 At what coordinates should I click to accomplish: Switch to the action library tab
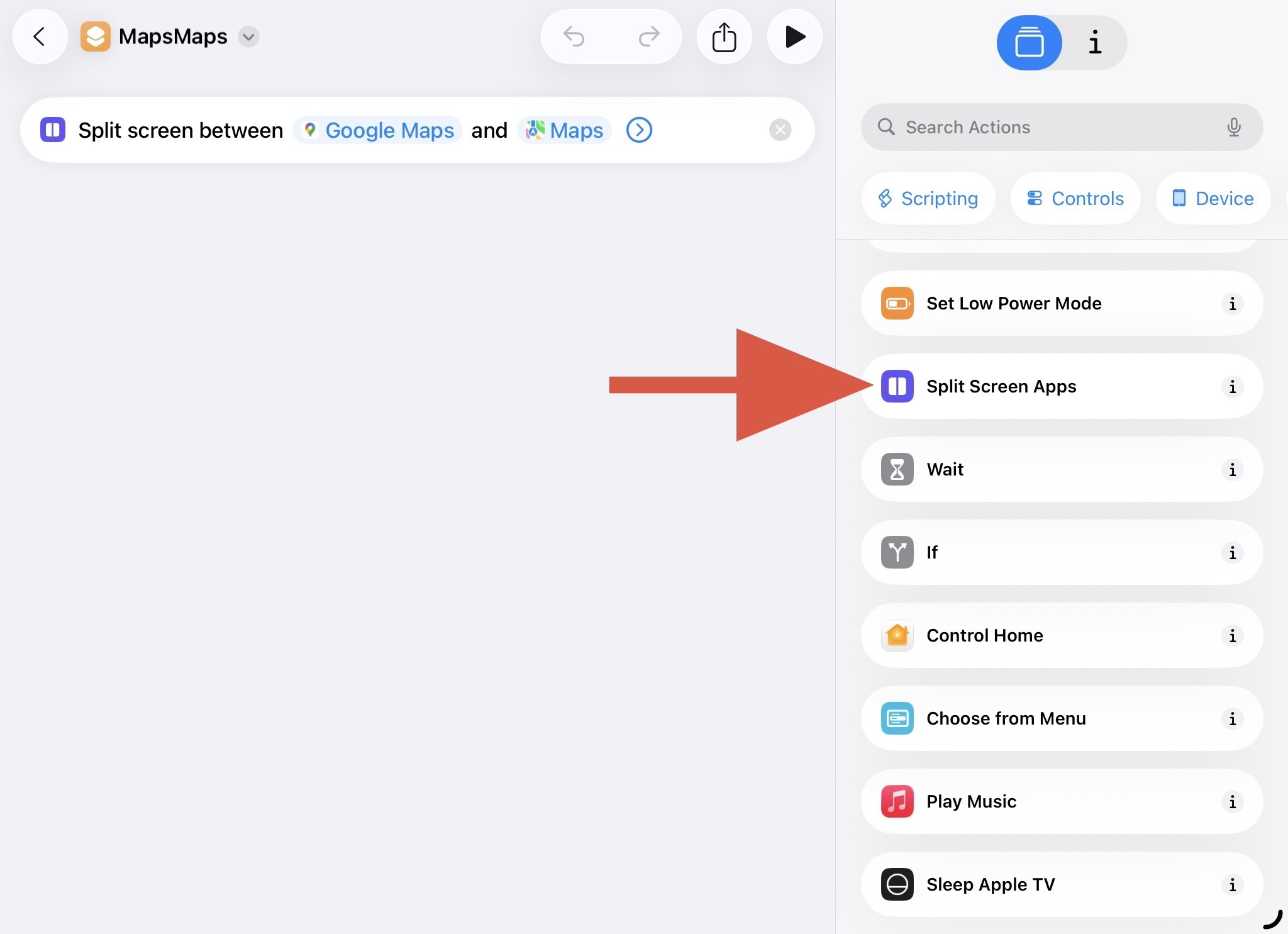(1029, 43)
